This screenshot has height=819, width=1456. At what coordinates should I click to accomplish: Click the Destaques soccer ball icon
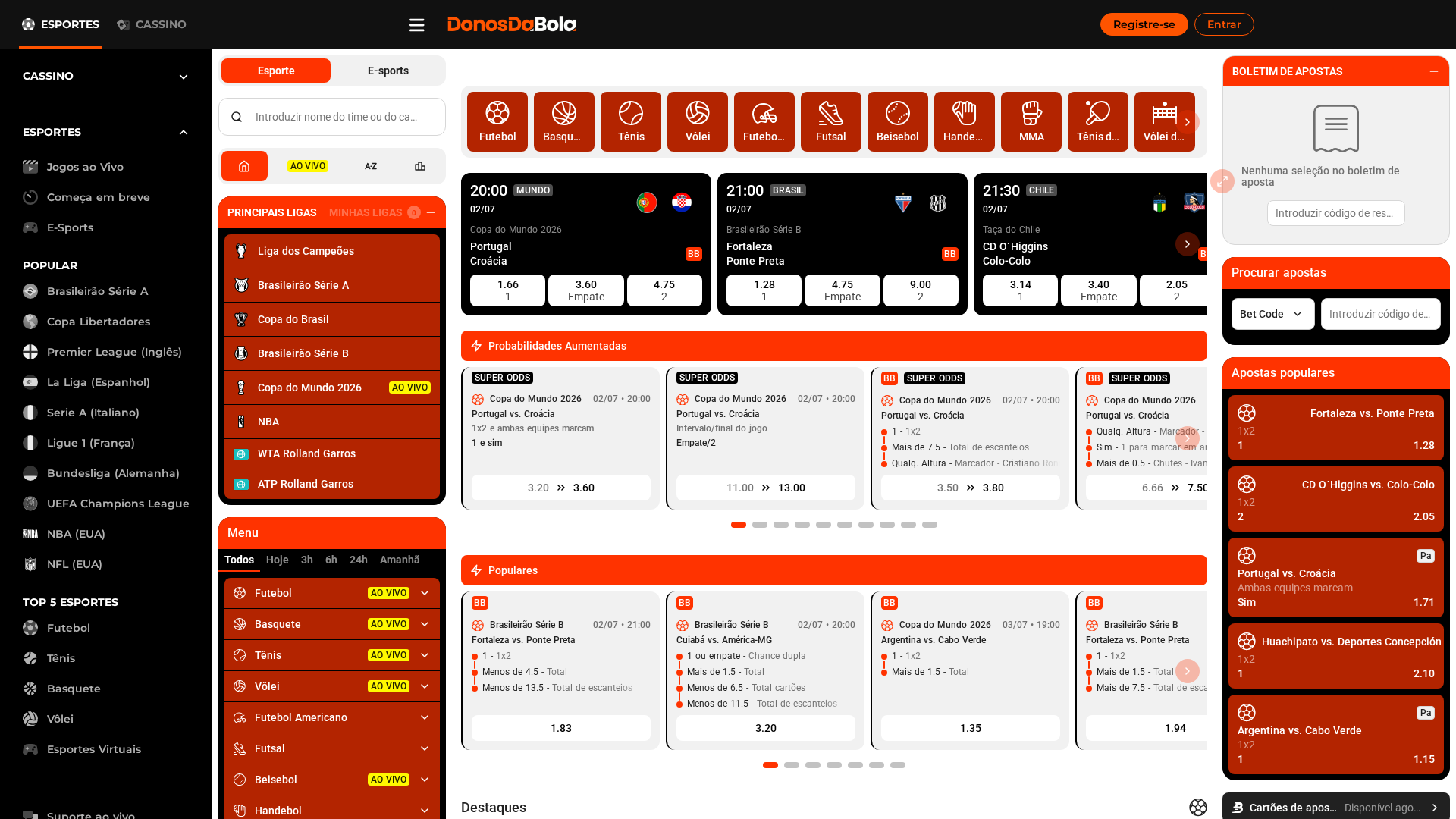click(1198, 808)
